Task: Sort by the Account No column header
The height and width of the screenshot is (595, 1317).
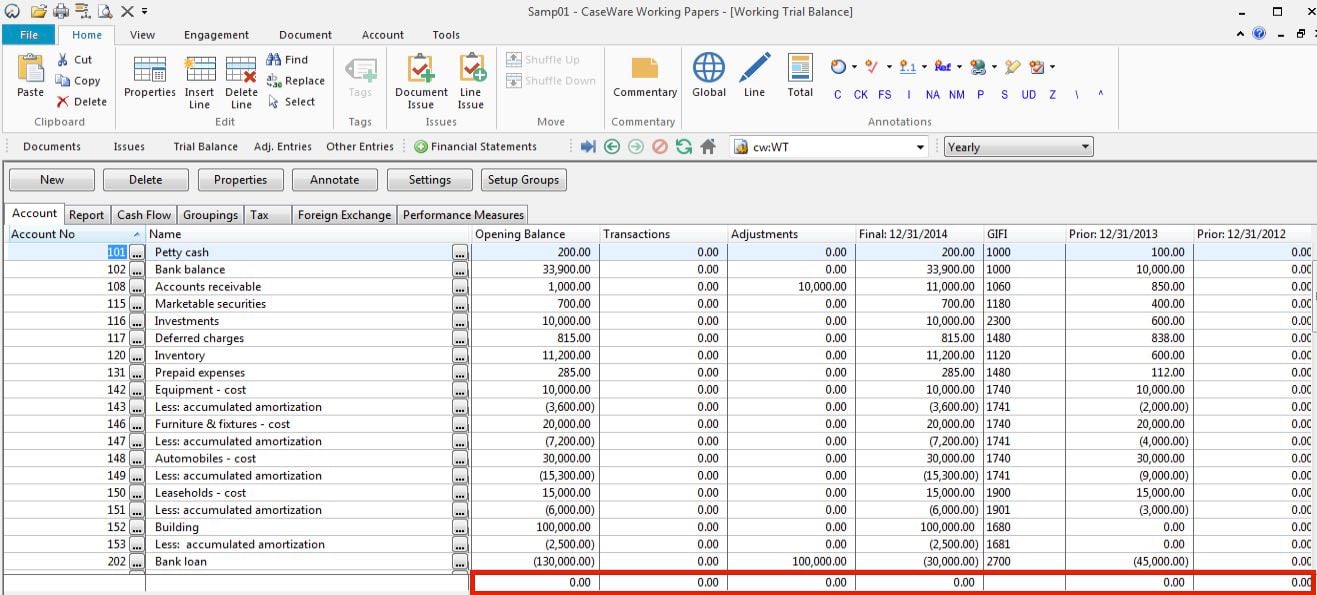Action: tap(74, 234)
